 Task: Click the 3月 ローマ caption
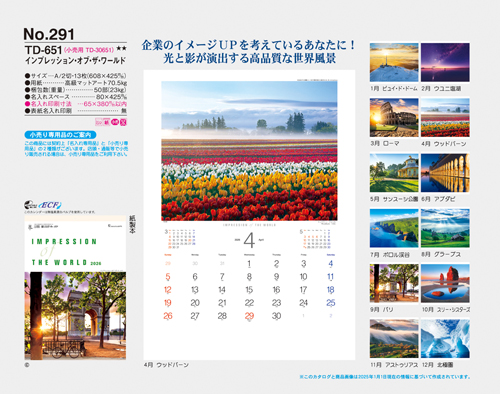tap(384, 143)
